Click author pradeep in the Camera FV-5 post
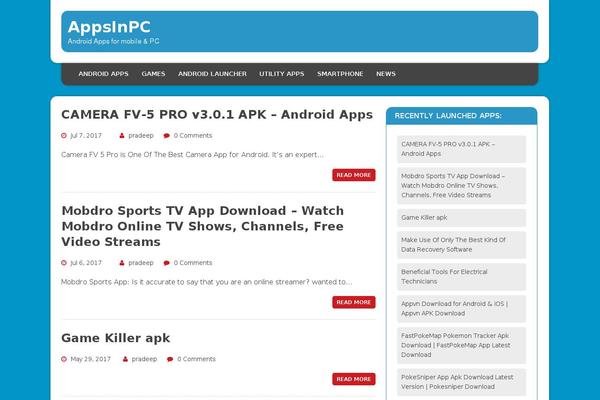This screenshot has width=600, height=400. 141,136
